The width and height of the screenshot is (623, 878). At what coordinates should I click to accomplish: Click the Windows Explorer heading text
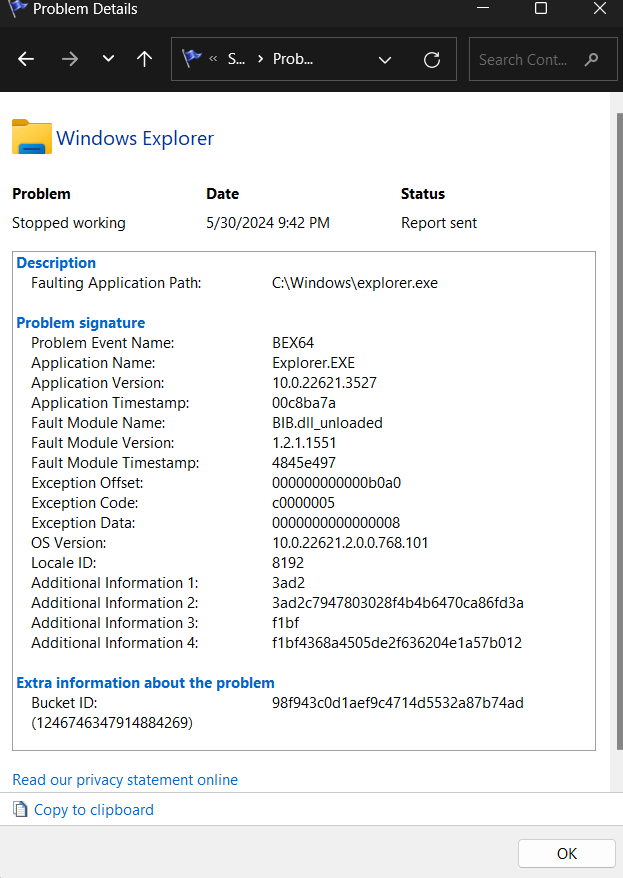pos(135,138)
